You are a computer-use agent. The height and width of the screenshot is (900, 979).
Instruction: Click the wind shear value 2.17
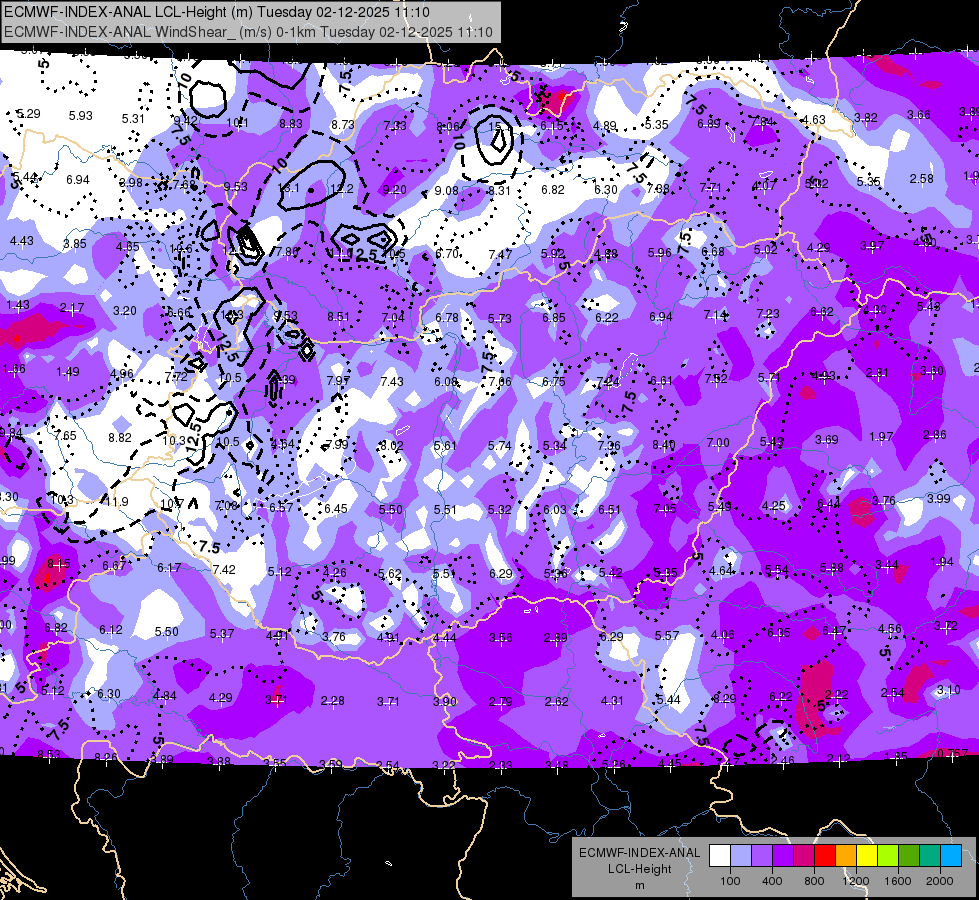pos(72,308)
